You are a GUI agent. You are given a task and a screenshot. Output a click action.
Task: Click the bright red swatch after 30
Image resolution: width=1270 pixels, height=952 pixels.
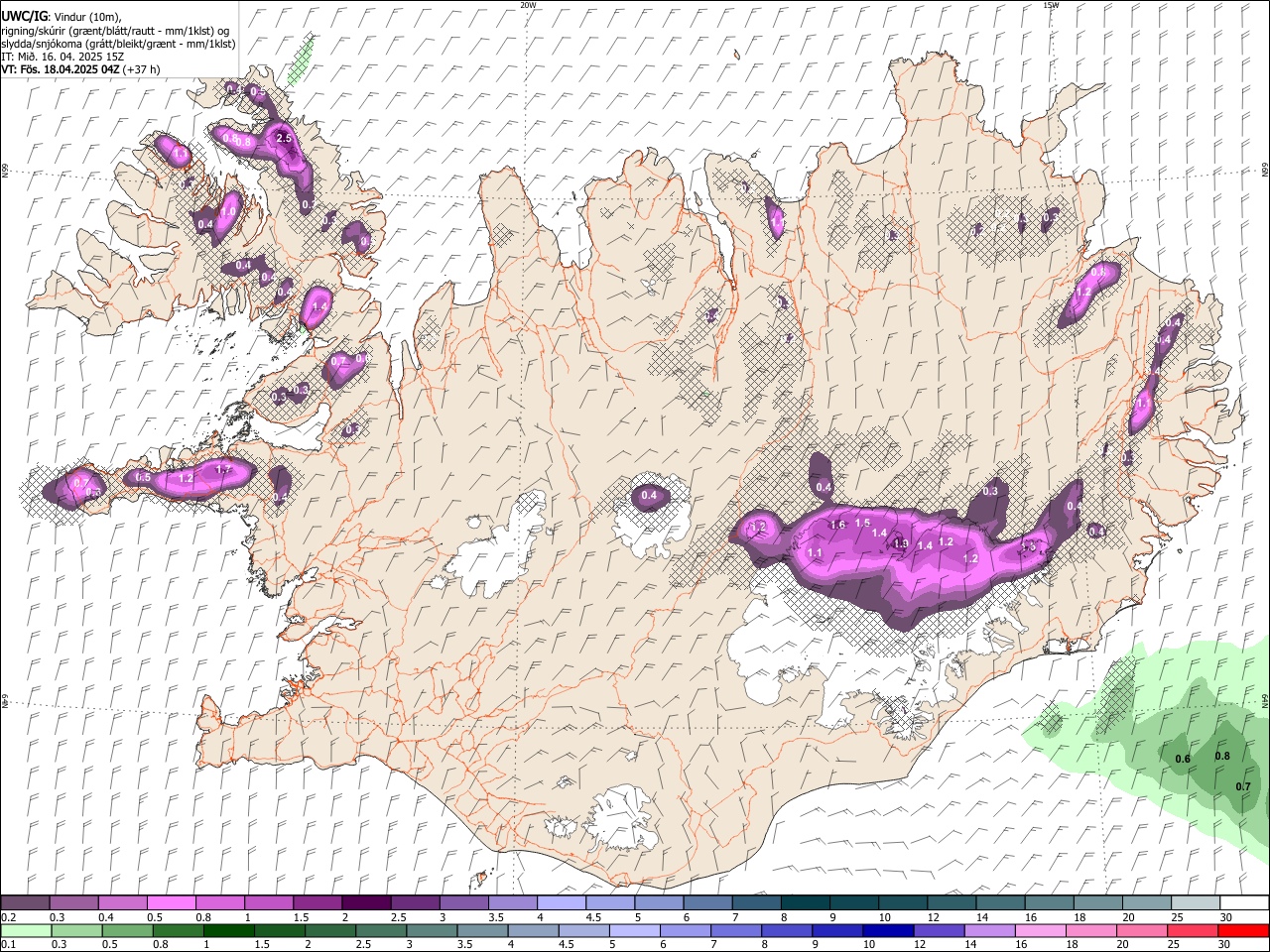coord(1242,930)
